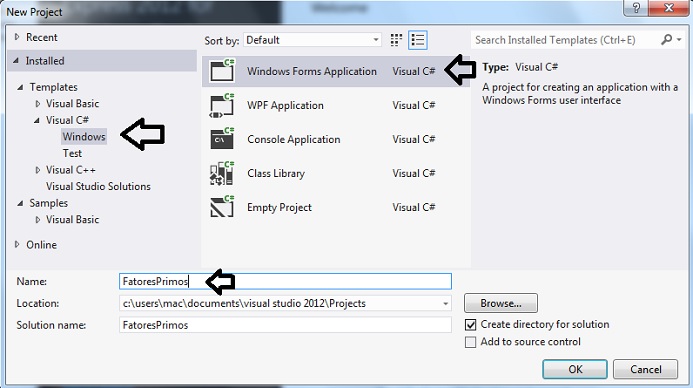Viewport: 693px width, 388px height.
Task: Select the Visual C++ node label
Action: click(x=71, y=170)
